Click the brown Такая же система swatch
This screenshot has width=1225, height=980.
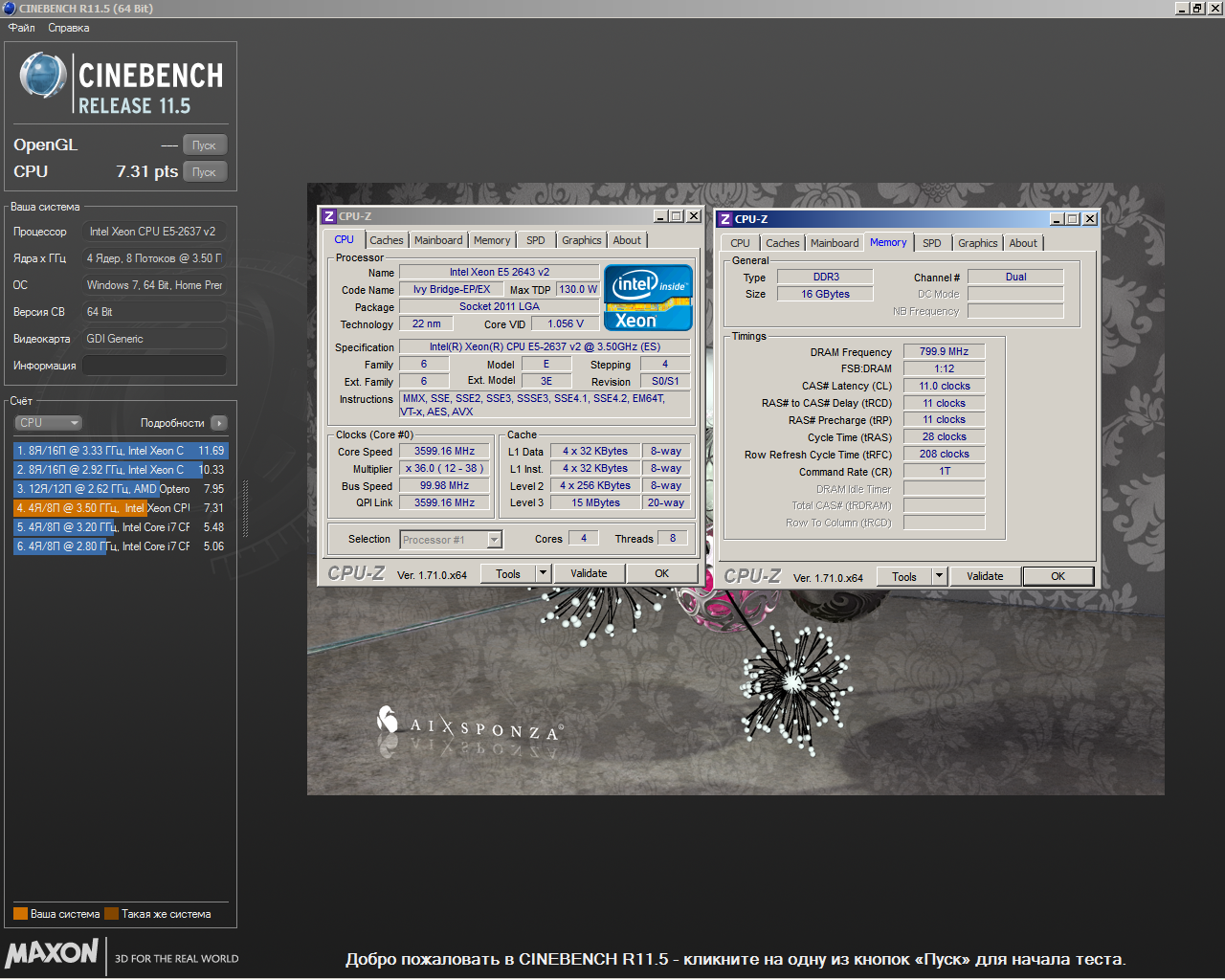tap(111, 914)
